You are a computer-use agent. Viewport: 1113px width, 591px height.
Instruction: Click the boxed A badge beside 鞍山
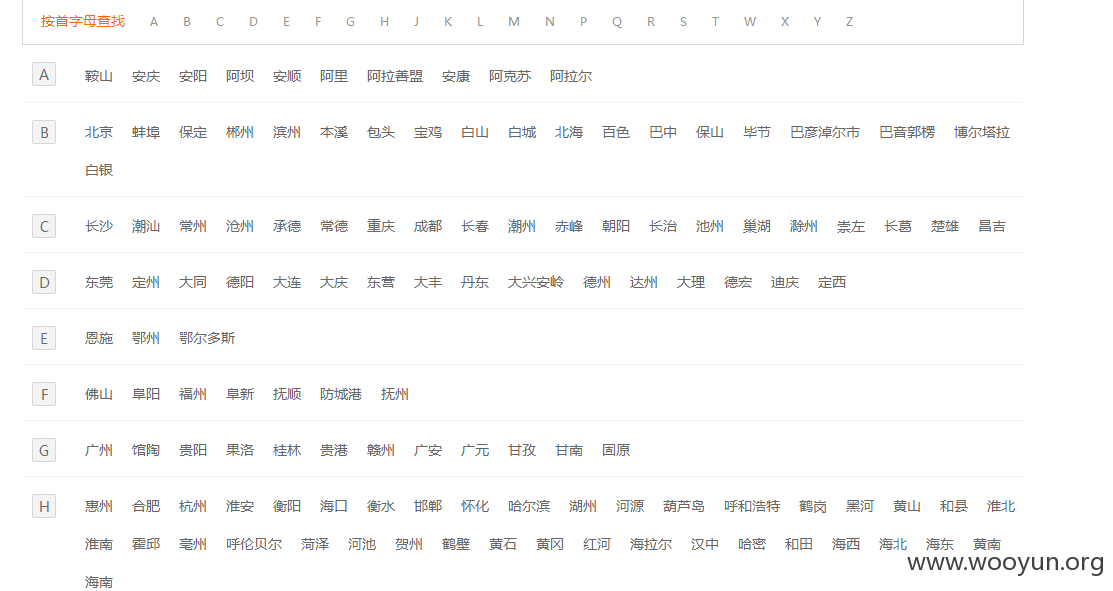coord(44,75)
